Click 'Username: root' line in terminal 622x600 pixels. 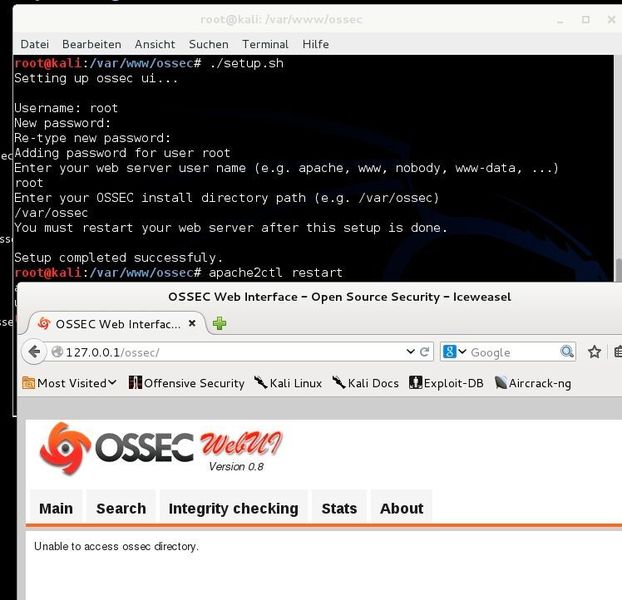[x=66, y=108]
